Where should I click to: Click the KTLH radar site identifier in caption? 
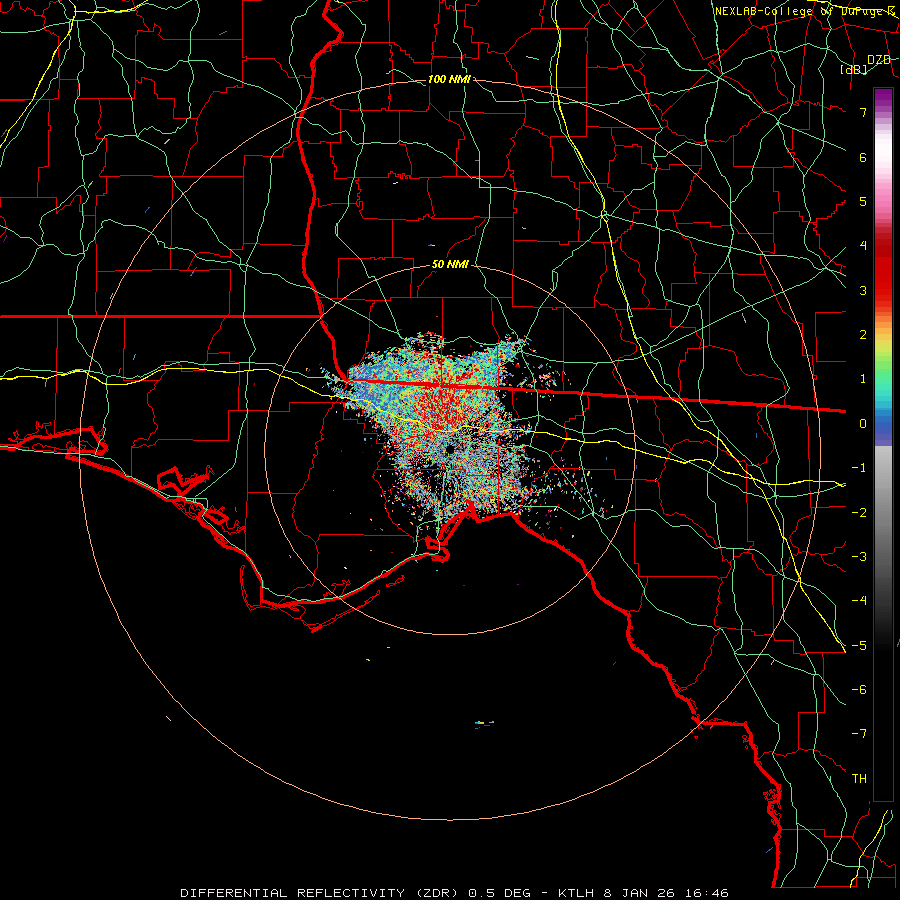click(577, 893)
